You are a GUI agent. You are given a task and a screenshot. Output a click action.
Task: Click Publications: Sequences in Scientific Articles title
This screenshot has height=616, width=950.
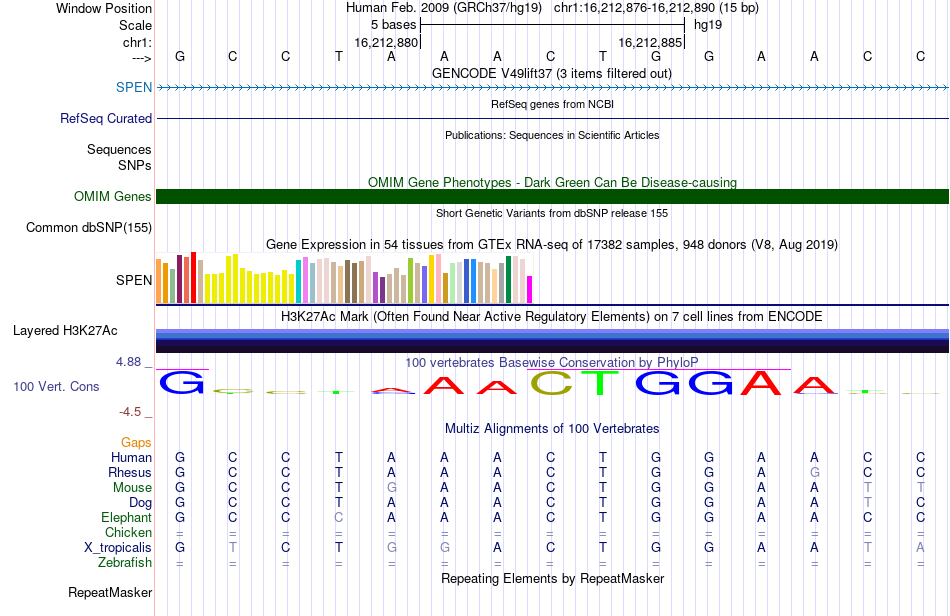coord(552,135)
